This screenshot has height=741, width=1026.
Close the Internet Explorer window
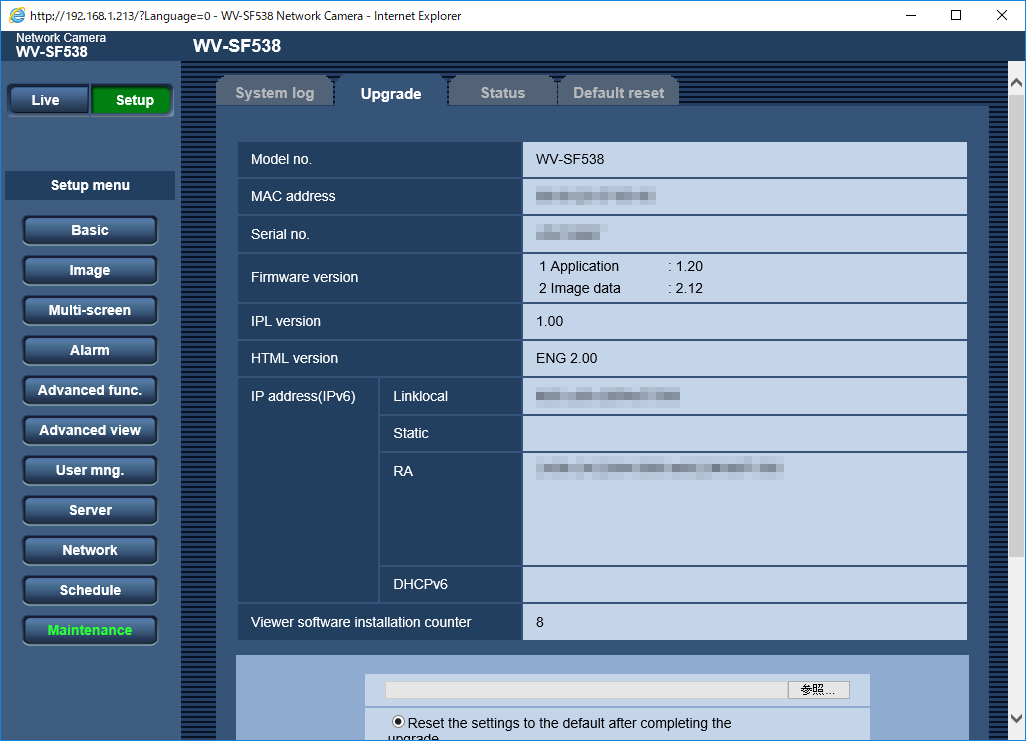click(x=1002, y=15)
